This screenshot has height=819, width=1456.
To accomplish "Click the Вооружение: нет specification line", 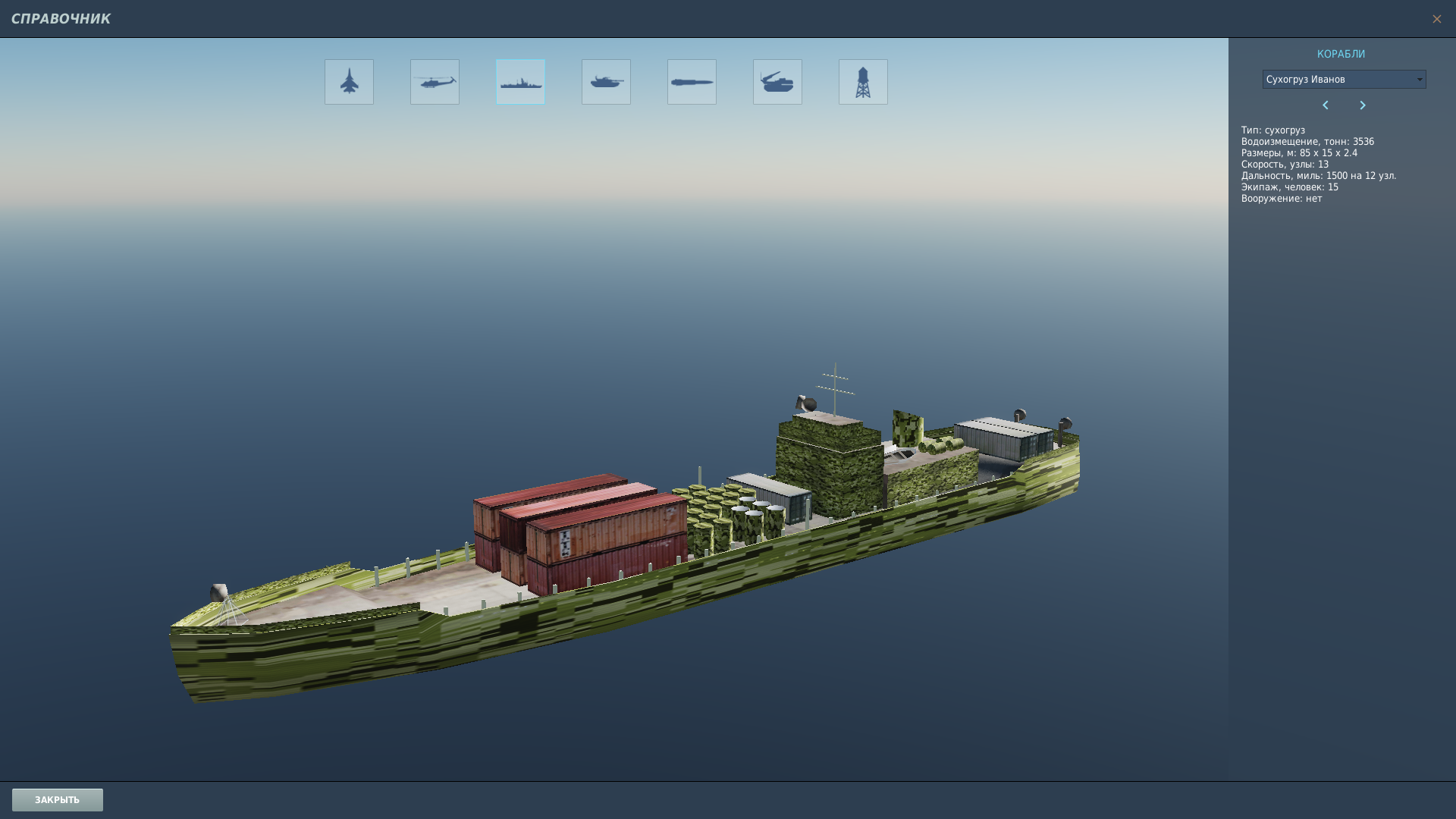I will pos(1282,199).
